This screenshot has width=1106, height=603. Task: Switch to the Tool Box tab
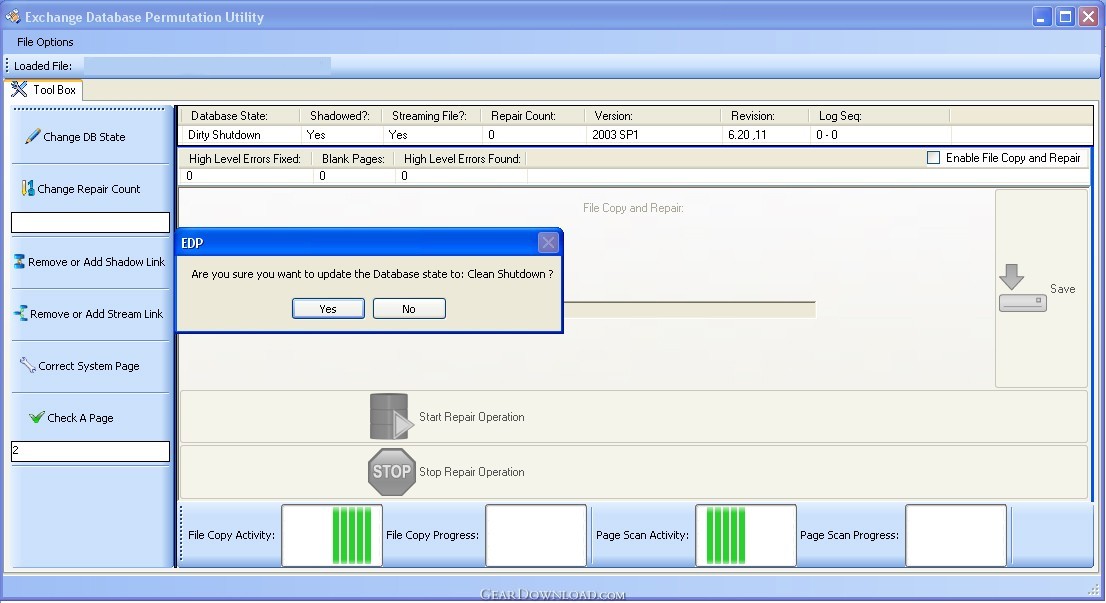44,90
